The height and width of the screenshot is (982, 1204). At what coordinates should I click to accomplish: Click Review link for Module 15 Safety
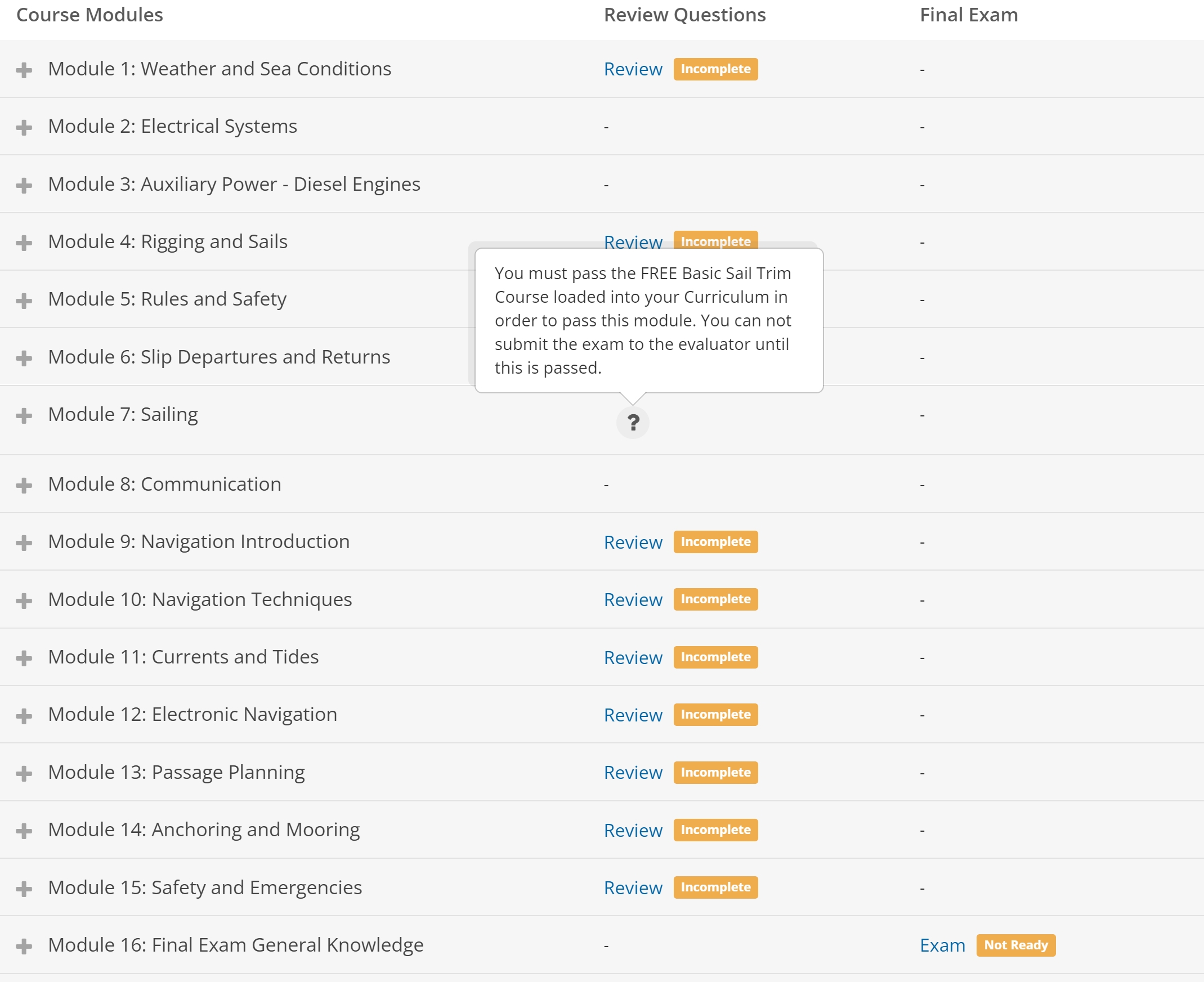[x=633, y=887]
